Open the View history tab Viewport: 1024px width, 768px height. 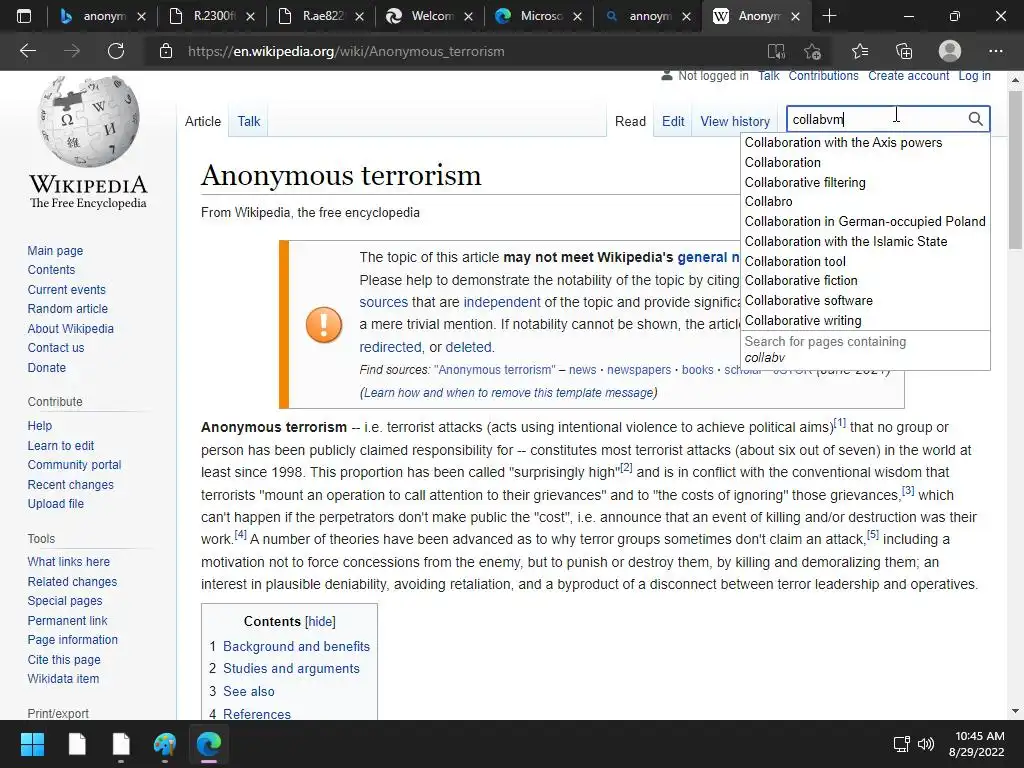735,121
